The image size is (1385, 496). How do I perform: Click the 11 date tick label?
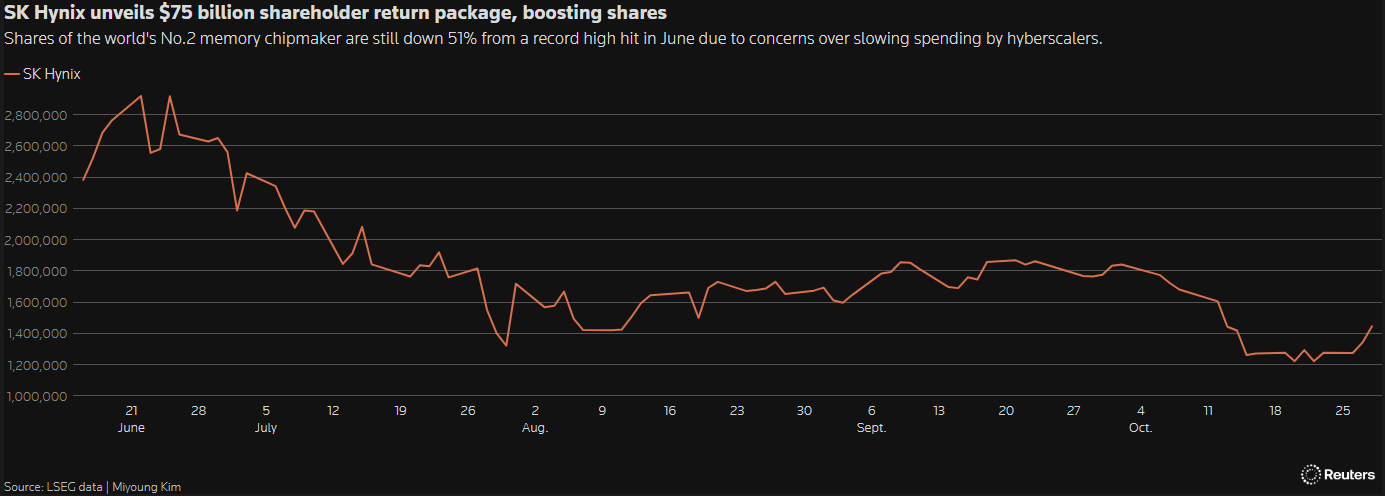click(1208, 410)
